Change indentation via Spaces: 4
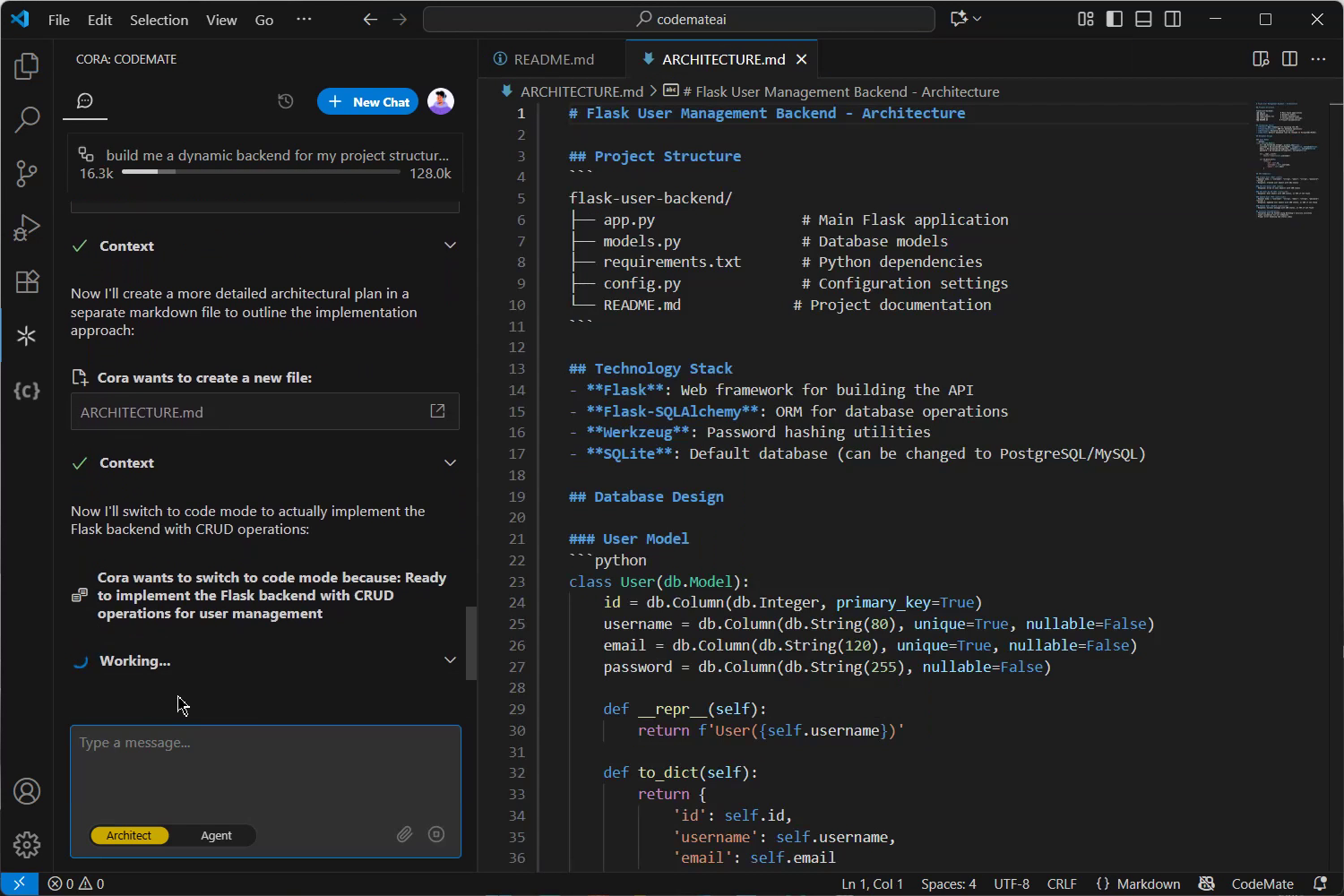The height and width of the screenshot is (896, 1344). [948, 883]
